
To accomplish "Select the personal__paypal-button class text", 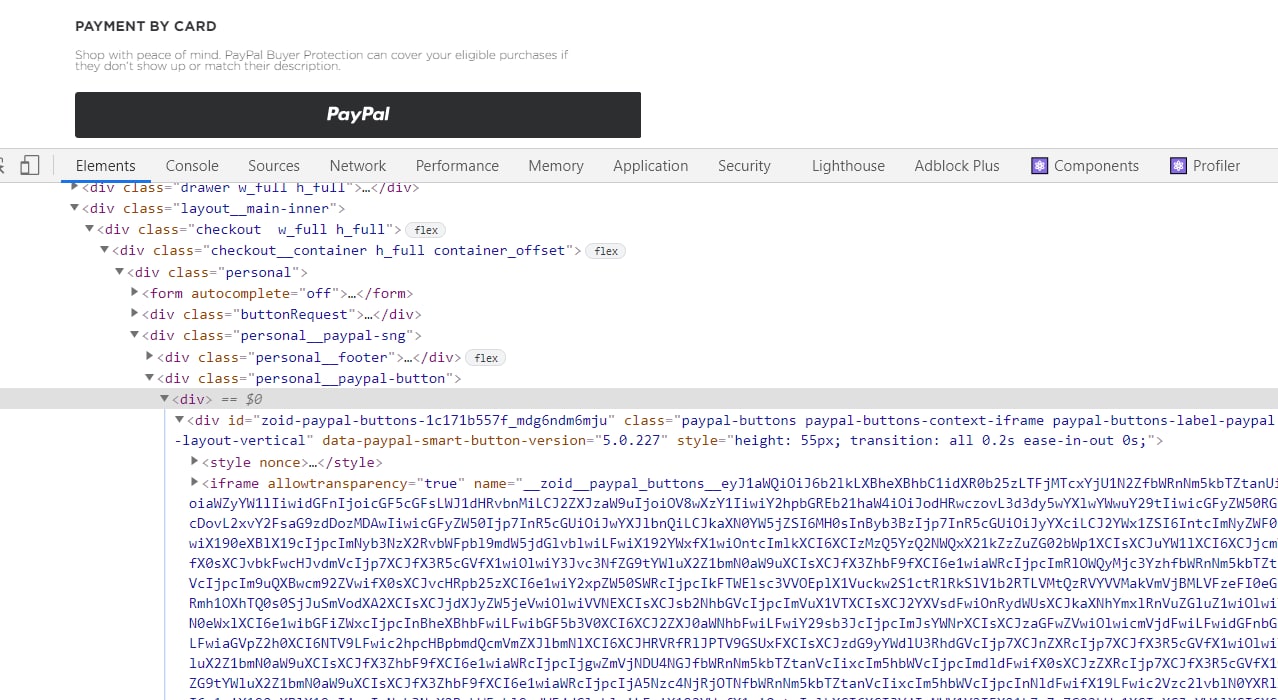I will pyautogui.click(x=350, y=378).
